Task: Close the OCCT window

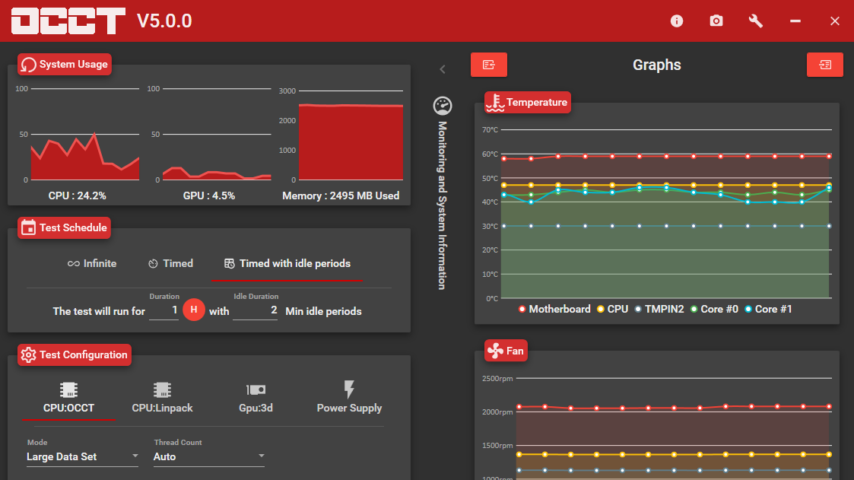Action: pos(834,21)
